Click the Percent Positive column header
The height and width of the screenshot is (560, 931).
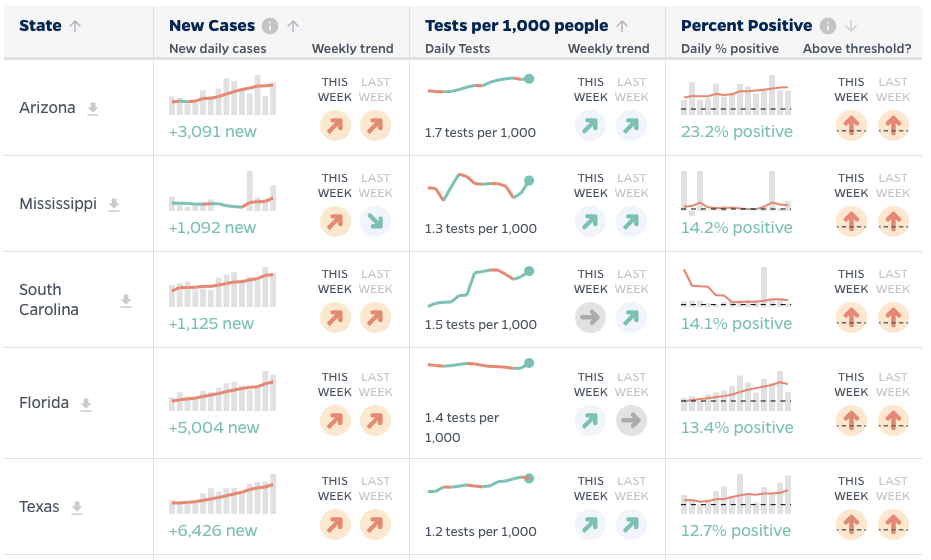(746, 27)
